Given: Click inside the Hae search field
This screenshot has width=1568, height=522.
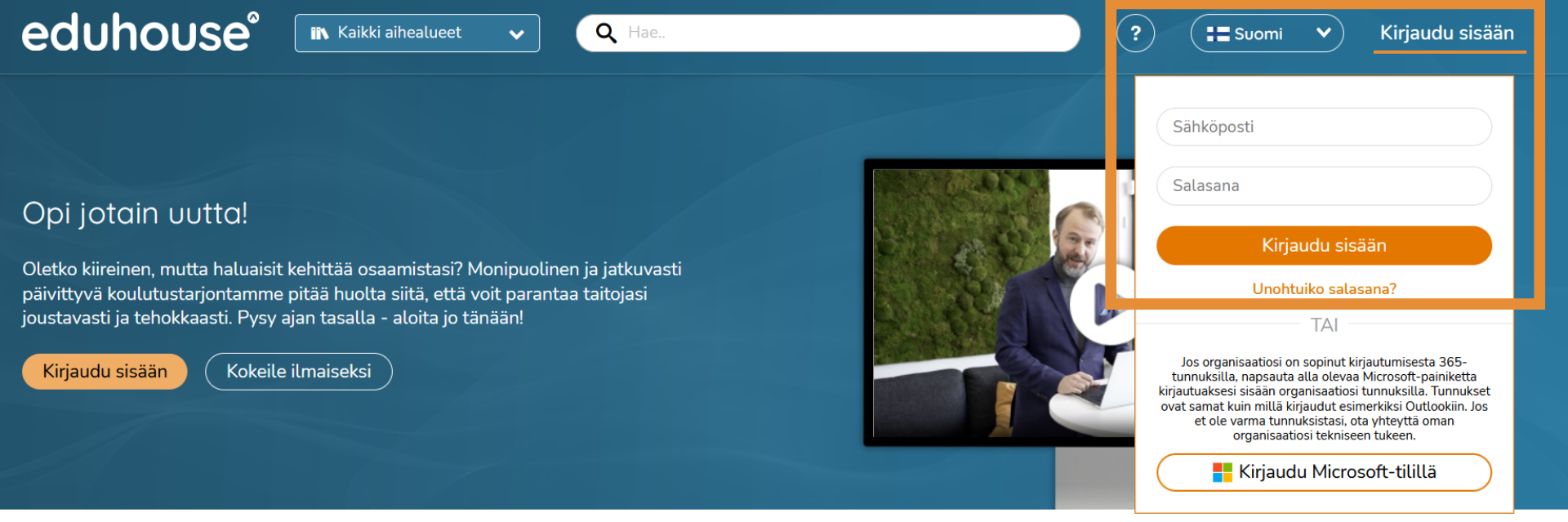Looking at the screenshot, I should (841, 33).
